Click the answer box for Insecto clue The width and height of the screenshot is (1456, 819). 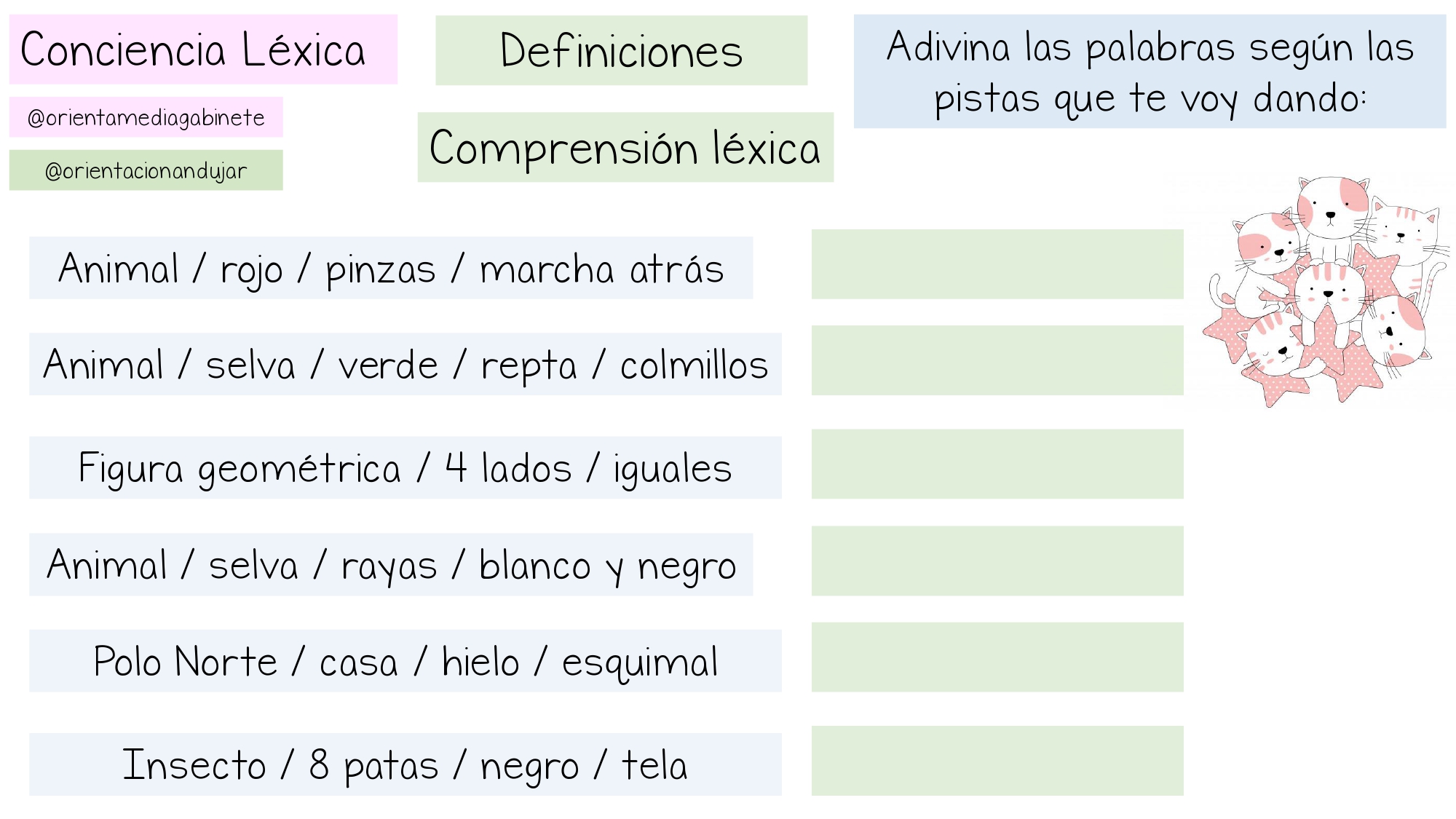click(997, 761)
